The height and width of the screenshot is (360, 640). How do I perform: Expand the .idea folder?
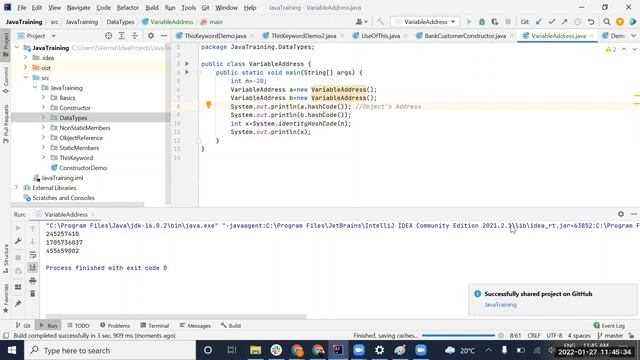coord(26,58)
